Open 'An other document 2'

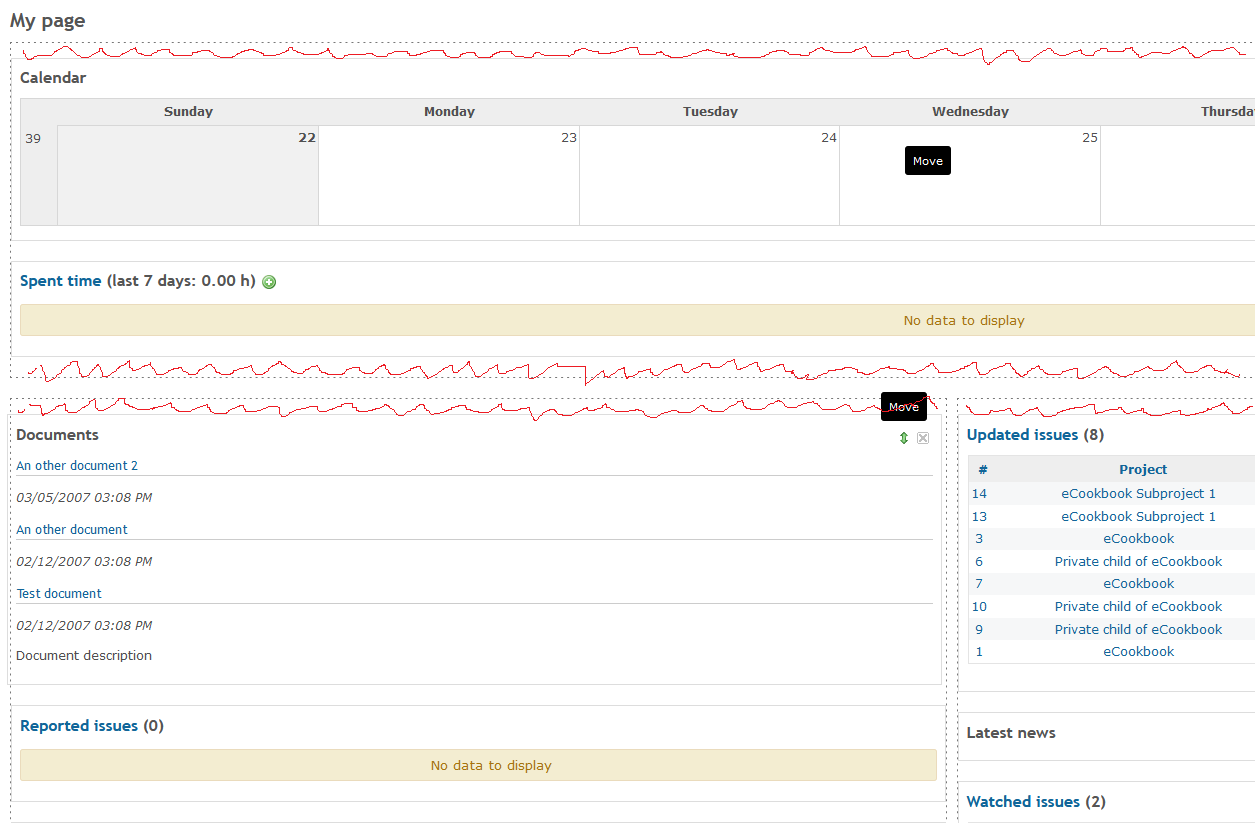(x=77, y=466)
